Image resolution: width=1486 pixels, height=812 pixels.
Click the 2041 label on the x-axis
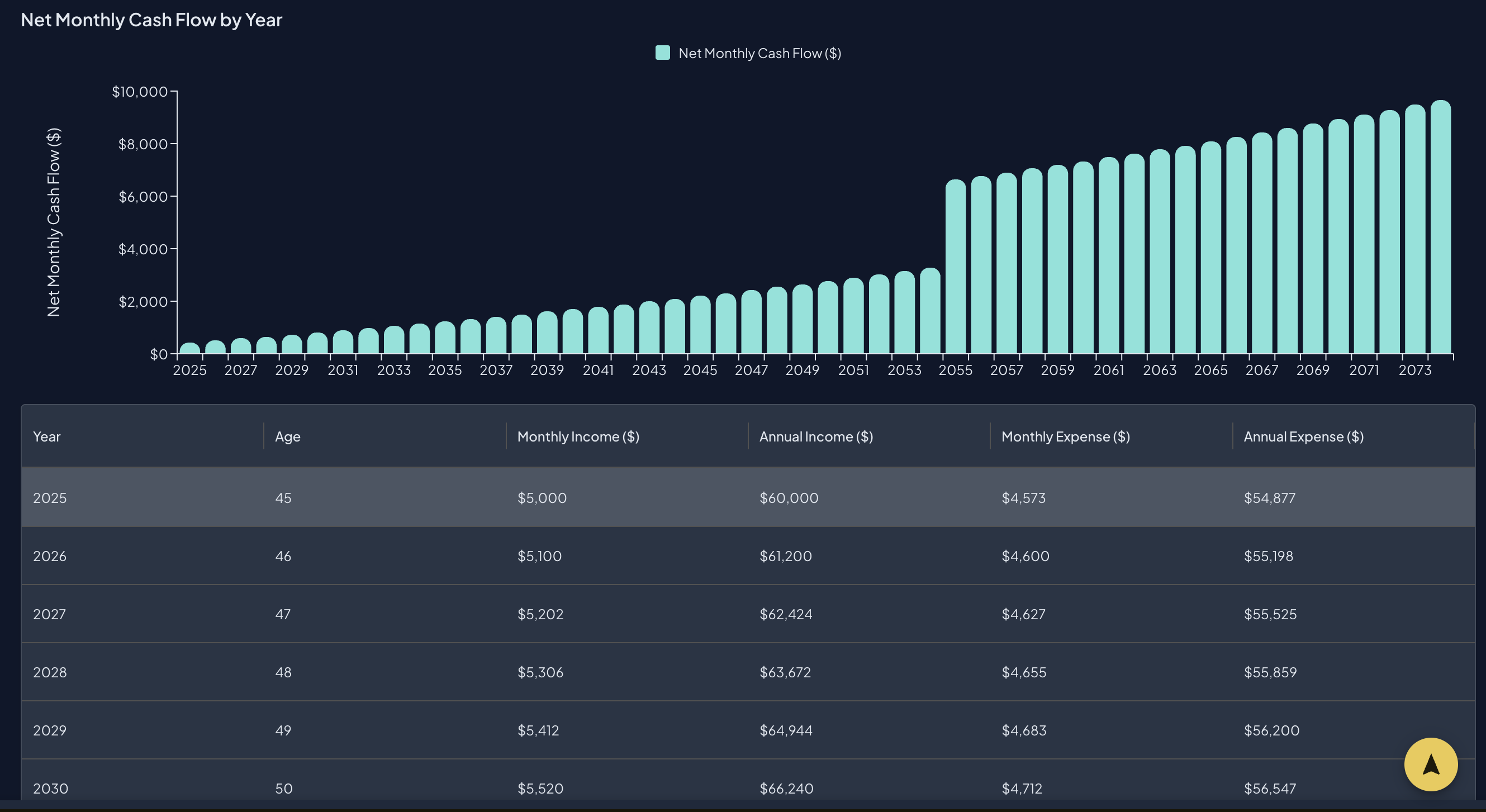coord(597,371)
